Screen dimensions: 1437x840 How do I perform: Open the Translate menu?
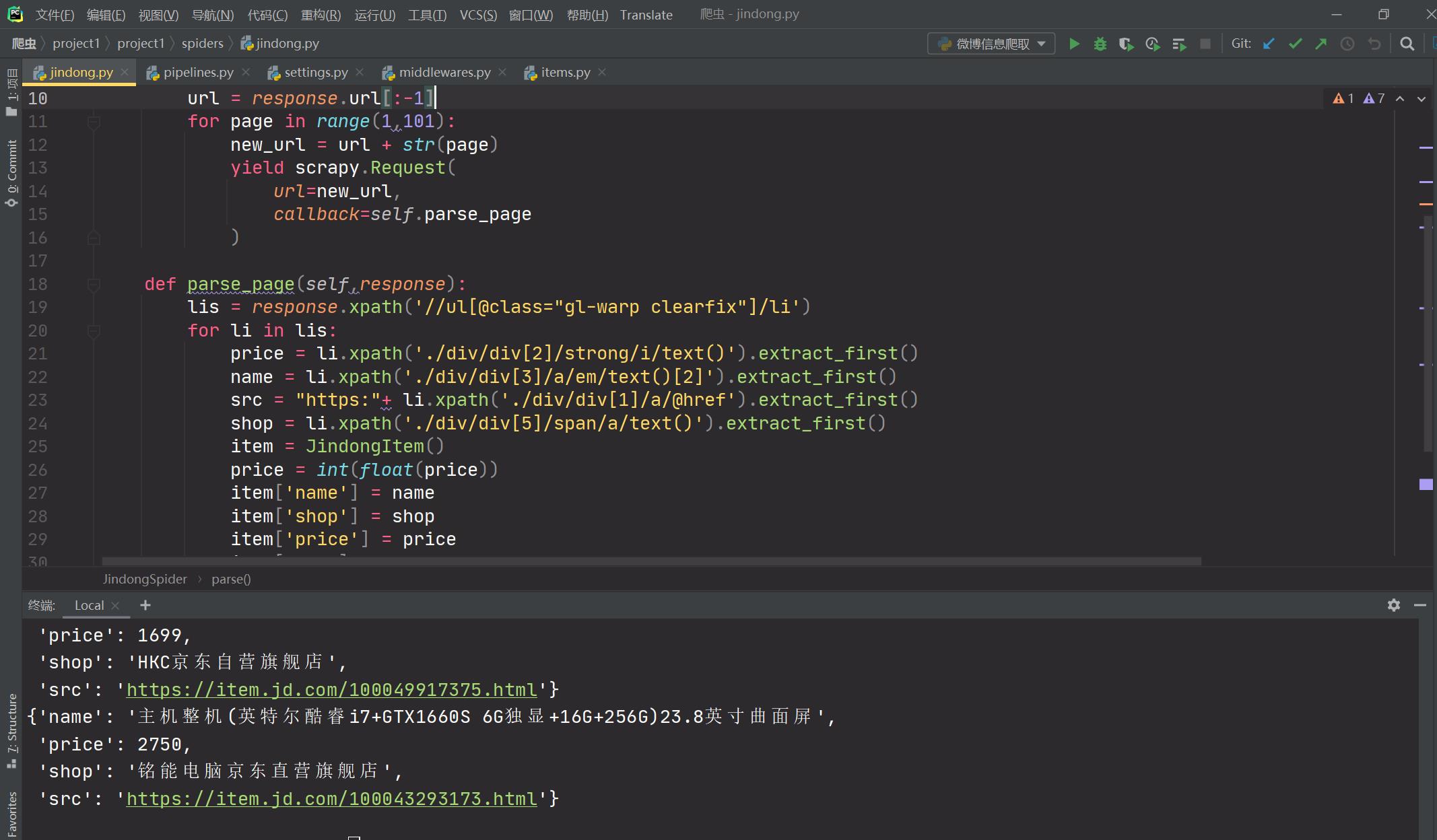point(646,15)
